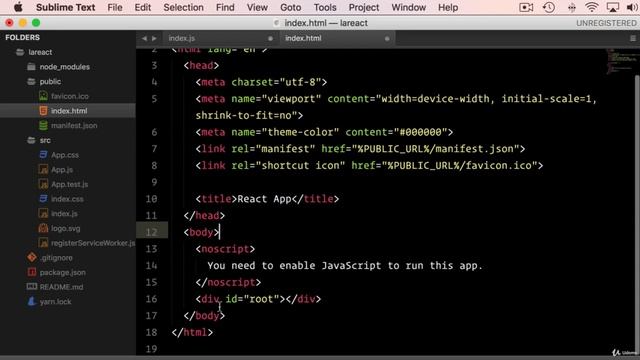The width and height of the screenshot is (640, 360).
Task: Click the div id="root" line of code
Action: pyautogui.click(x=258, y=299)
